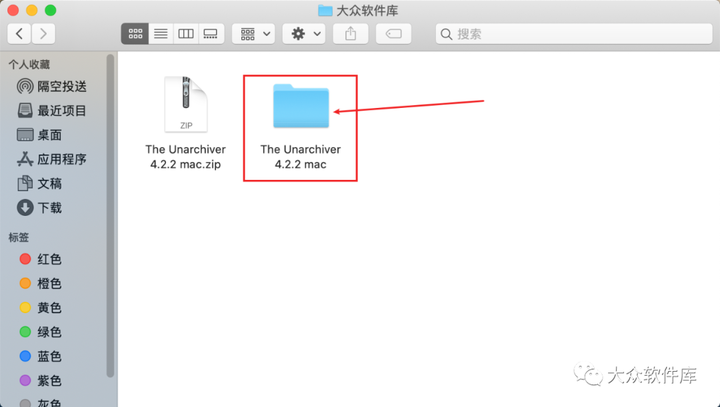720x407 pixels.
Task: Select the 红色 red tag
Action: coord(40,259)
